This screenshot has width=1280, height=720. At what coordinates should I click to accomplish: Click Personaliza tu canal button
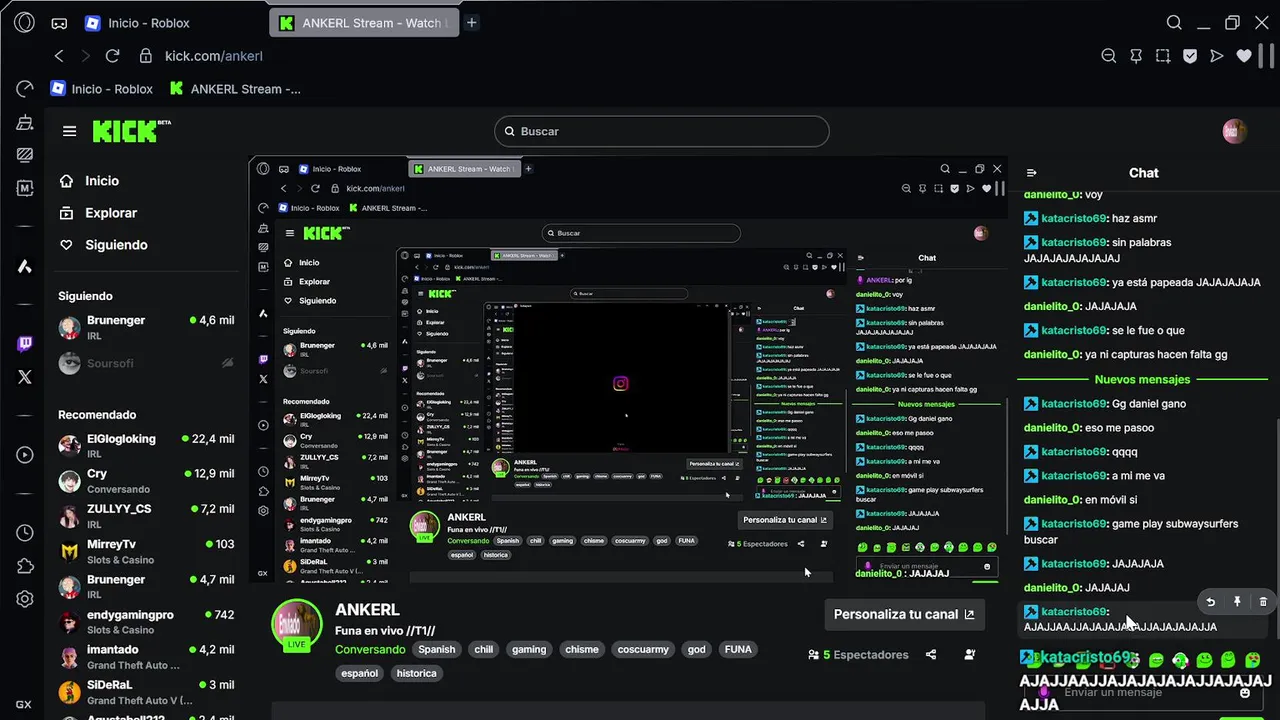pos(904,614)
